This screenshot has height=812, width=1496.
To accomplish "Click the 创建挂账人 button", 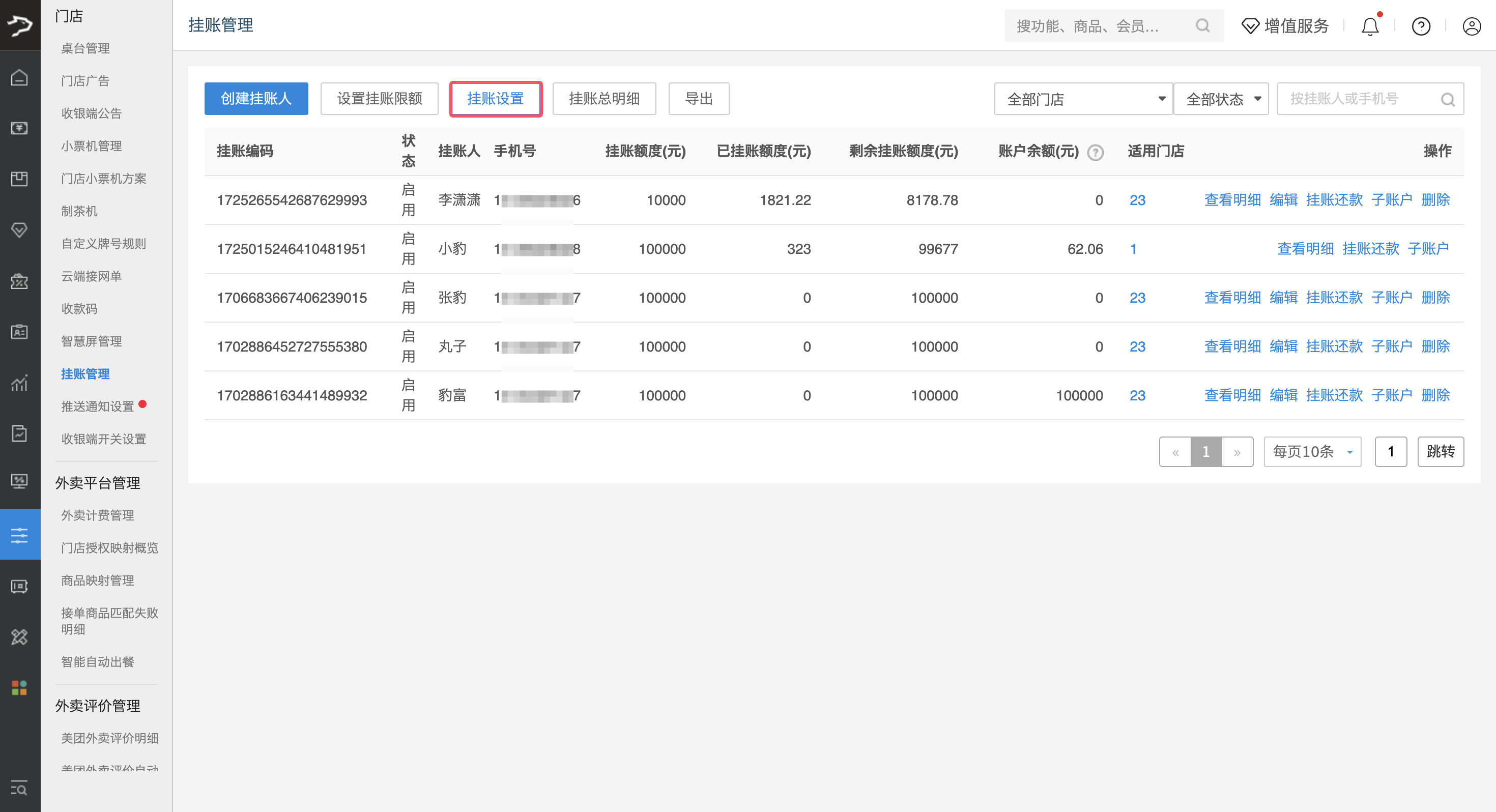I will coord(256,98).
